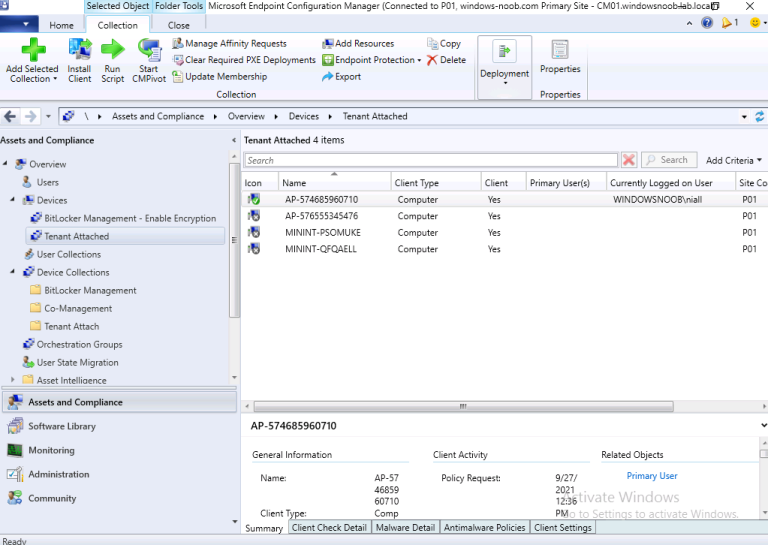Viewport: 768px width, 545px height.
Task: Expand the Asset Intelligence tree node
Action: [14, 380]
